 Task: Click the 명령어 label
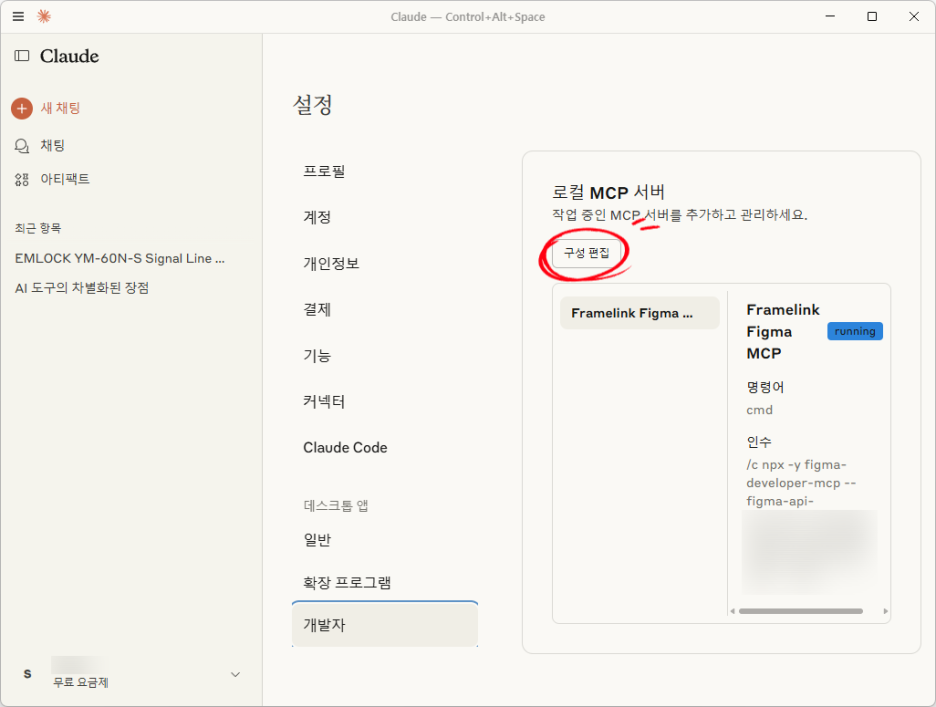tap(765, 387)
